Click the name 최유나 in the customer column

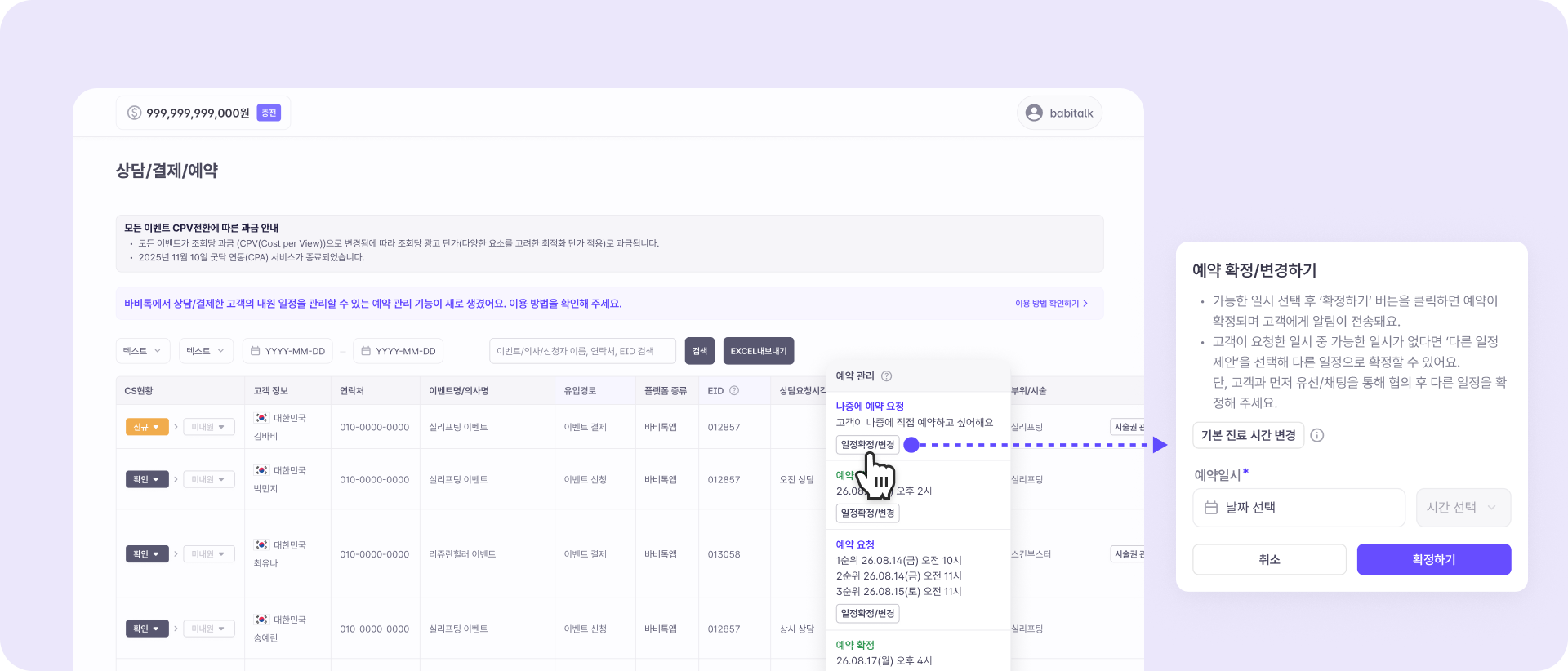pos(265,563)
